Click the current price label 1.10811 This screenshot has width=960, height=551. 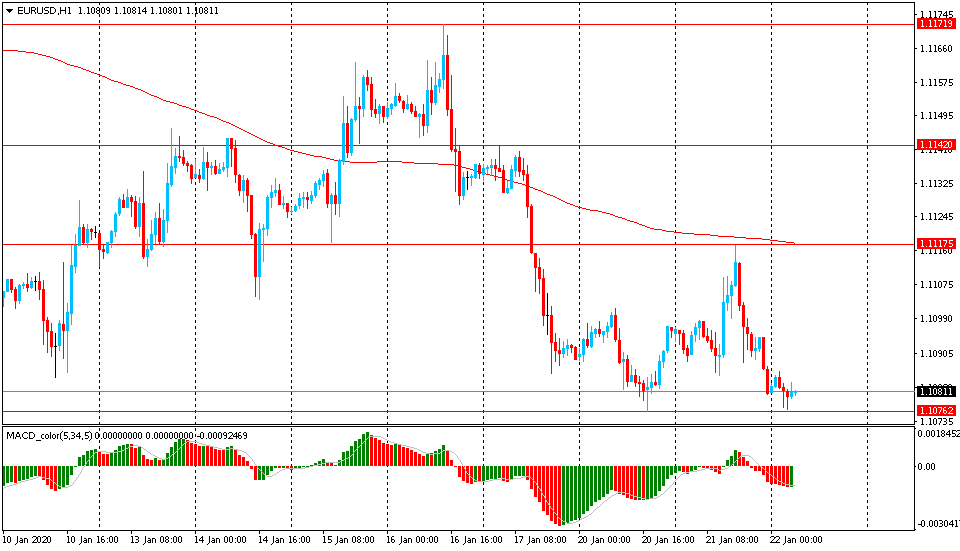936,391
